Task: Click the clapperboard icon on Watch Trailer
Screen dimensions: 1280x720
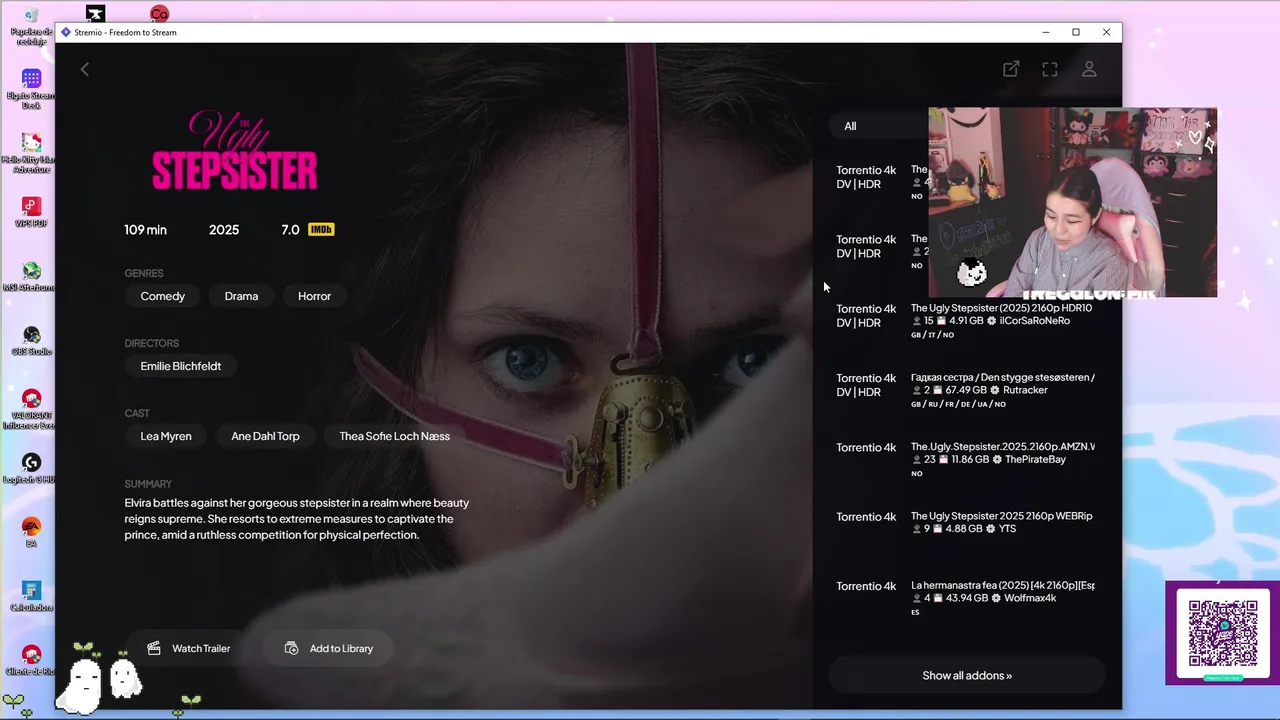Action: click(x=154, y=648)
